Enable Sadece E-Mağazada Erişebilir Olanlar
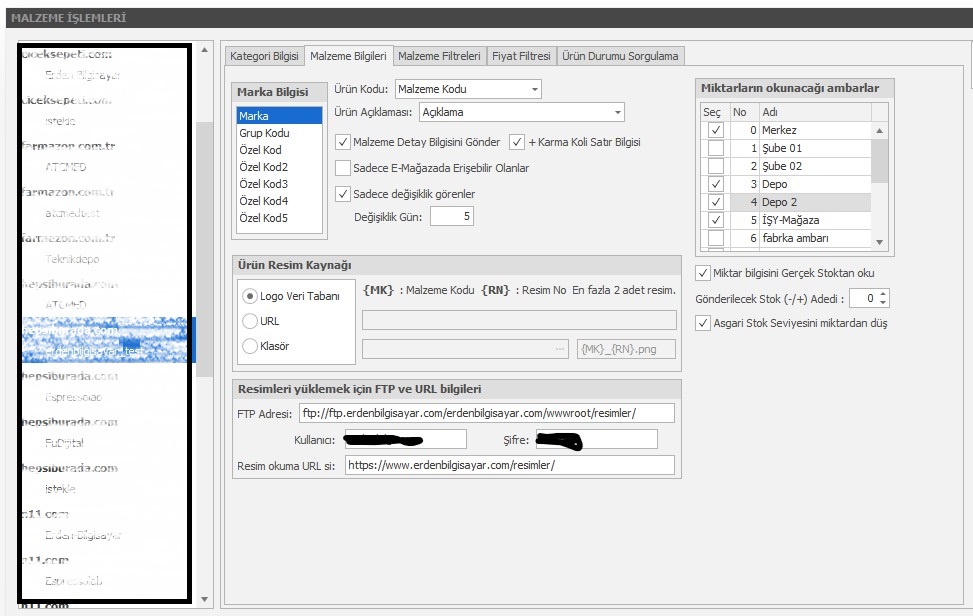The width and height of the screenshot is (973, 616). [344, 168]
